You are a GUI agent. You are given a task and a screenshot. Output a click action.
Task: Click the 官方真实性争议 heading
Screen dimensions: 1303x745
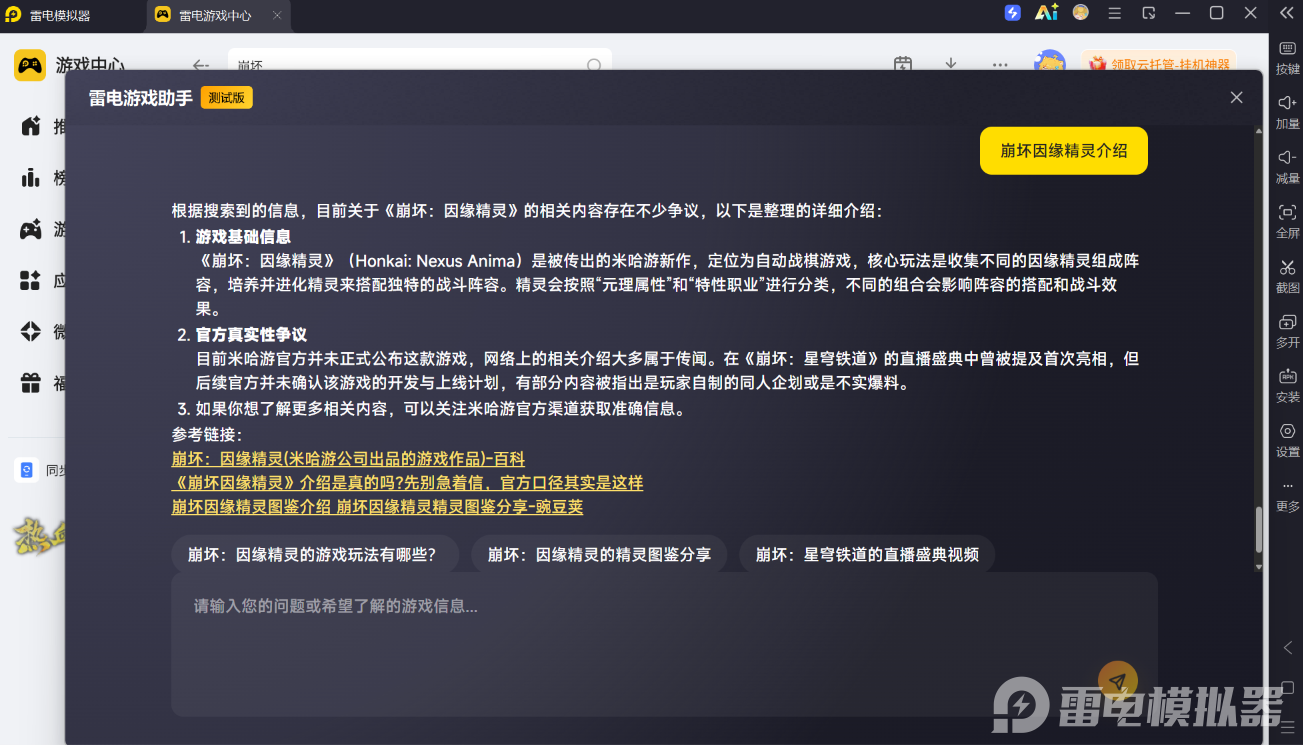[251, 335]
